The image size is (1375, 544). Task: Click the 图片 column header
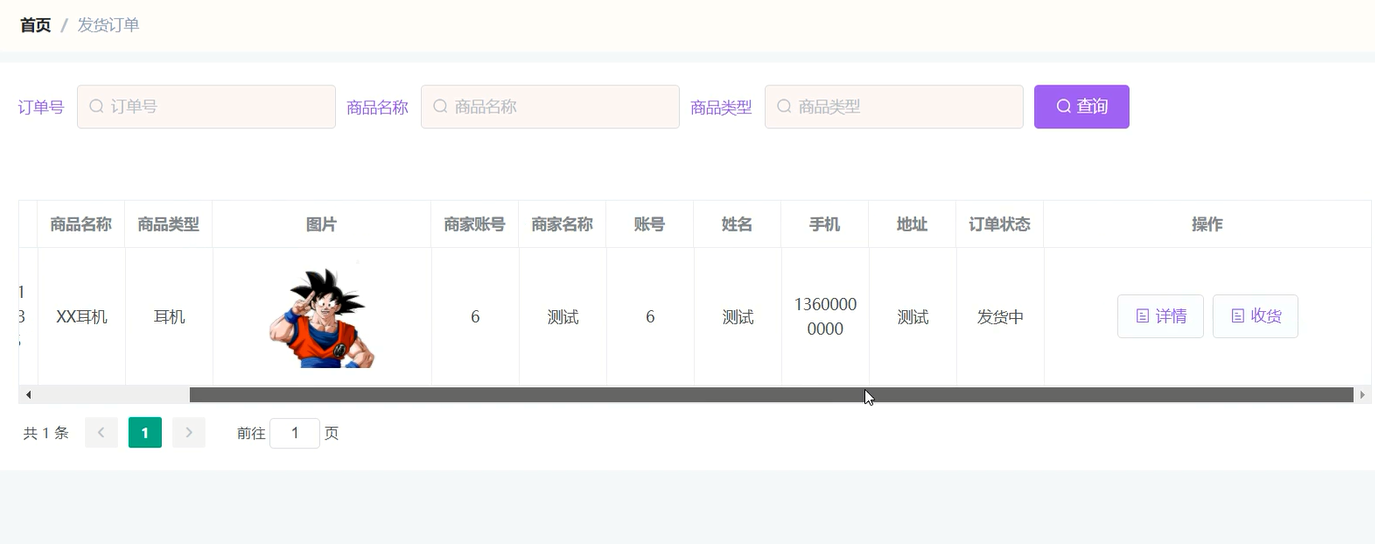click(321, 224)
